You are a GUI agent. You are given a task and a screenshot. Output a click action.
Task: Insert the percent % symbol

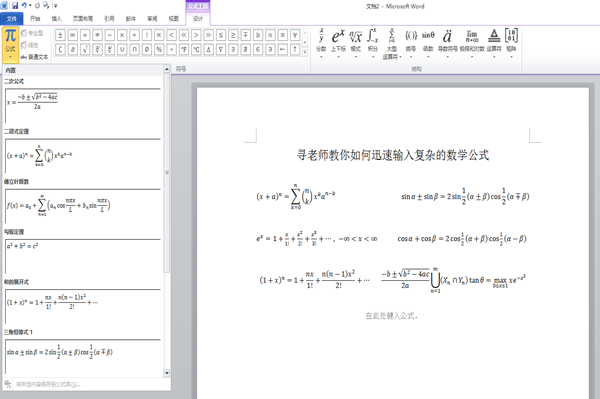159,49
